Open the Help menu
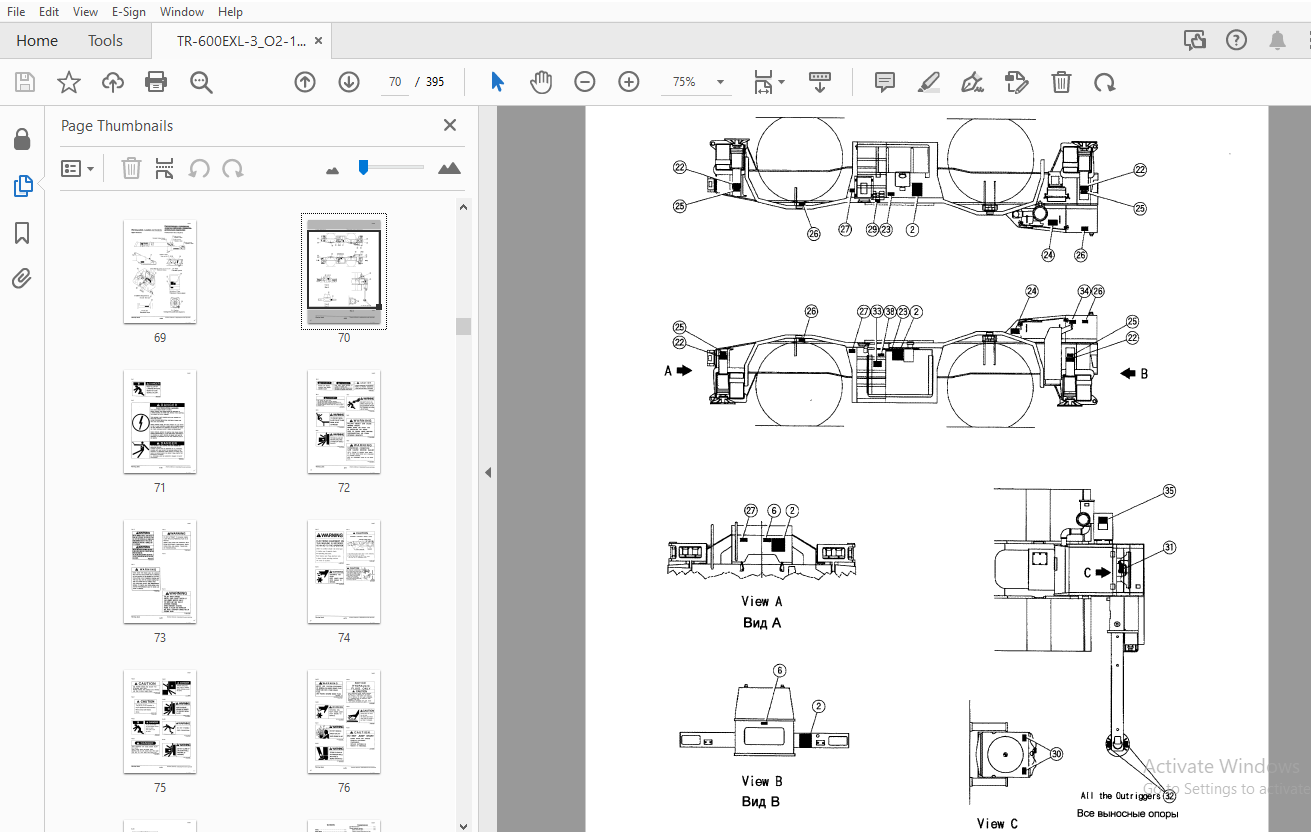The image size is (1311, 832). coord(230,11)
